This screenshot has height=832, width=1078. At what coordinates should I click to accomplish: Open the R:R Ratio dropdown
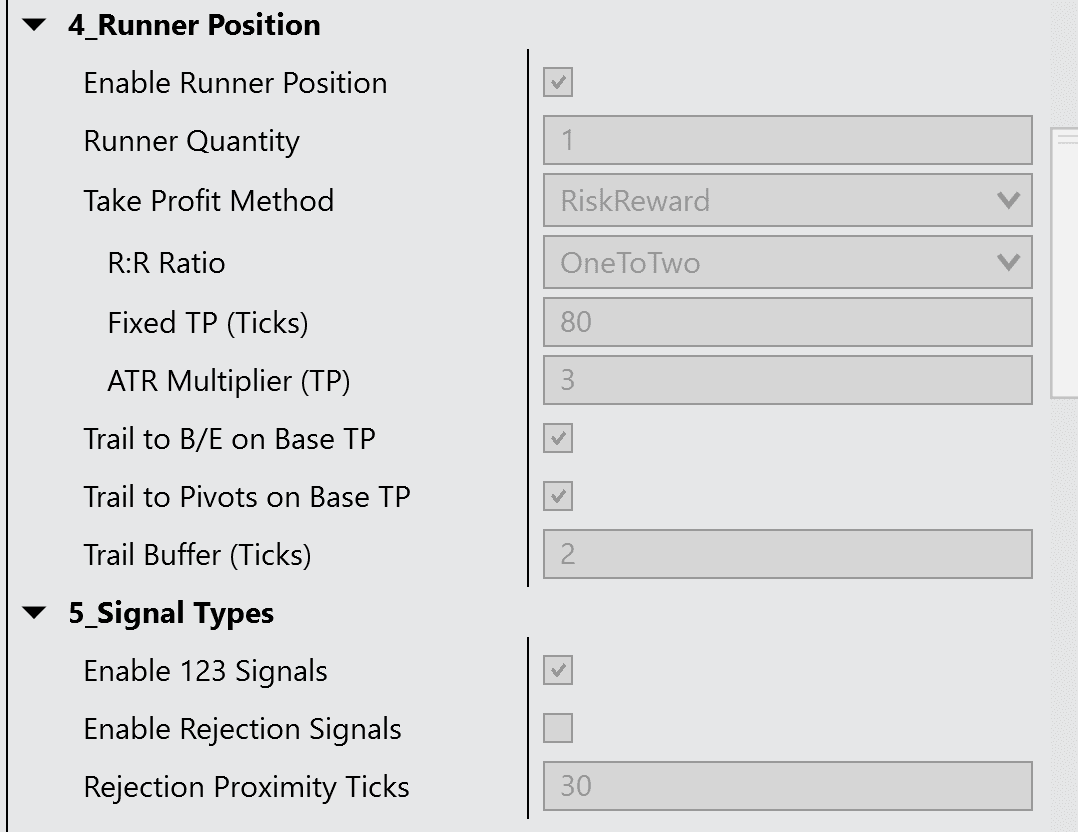[787, 263]
